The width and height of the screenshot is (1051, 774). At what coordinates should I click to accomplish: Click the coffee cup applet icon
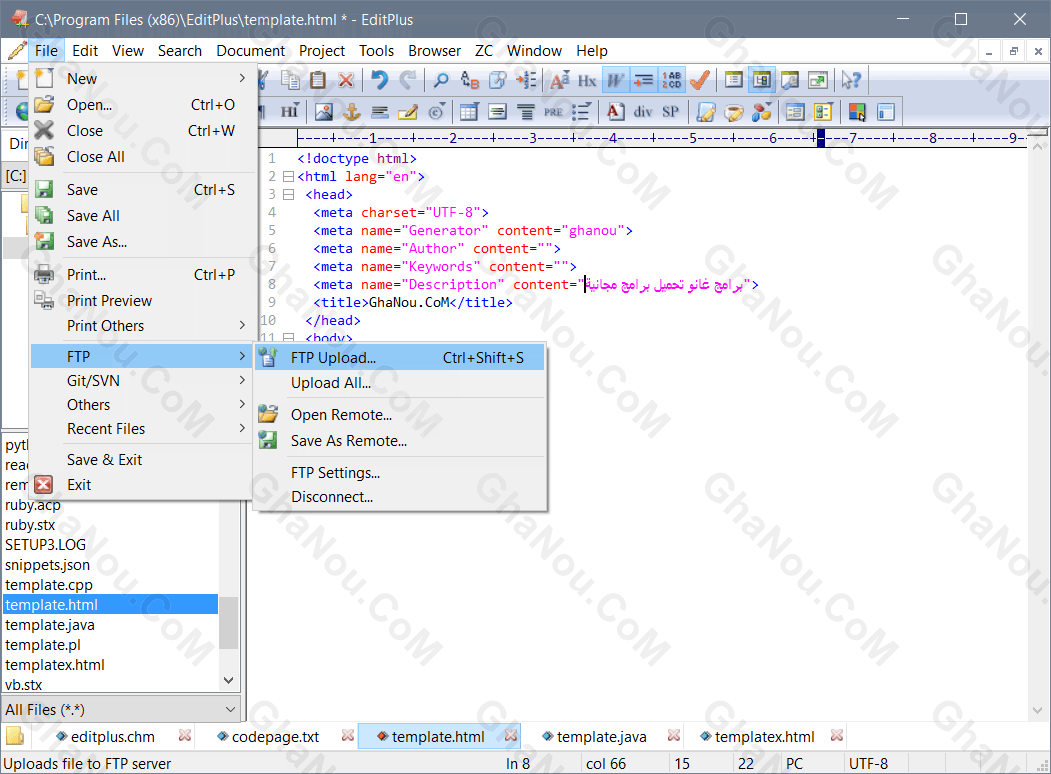733,112
